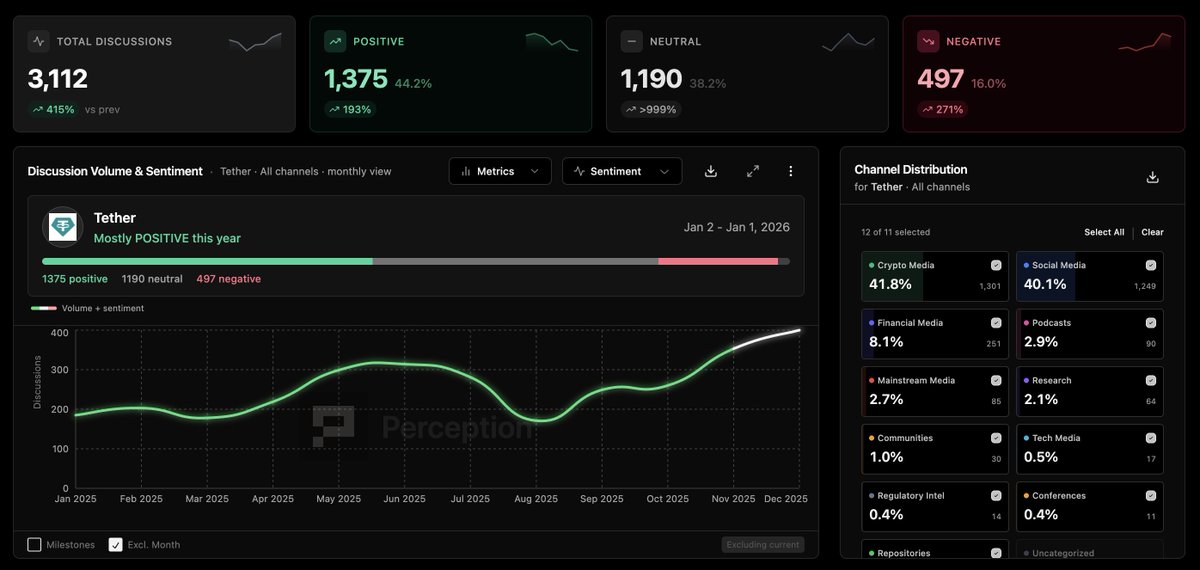Uncheck the Repositories channel

[996, 553]
